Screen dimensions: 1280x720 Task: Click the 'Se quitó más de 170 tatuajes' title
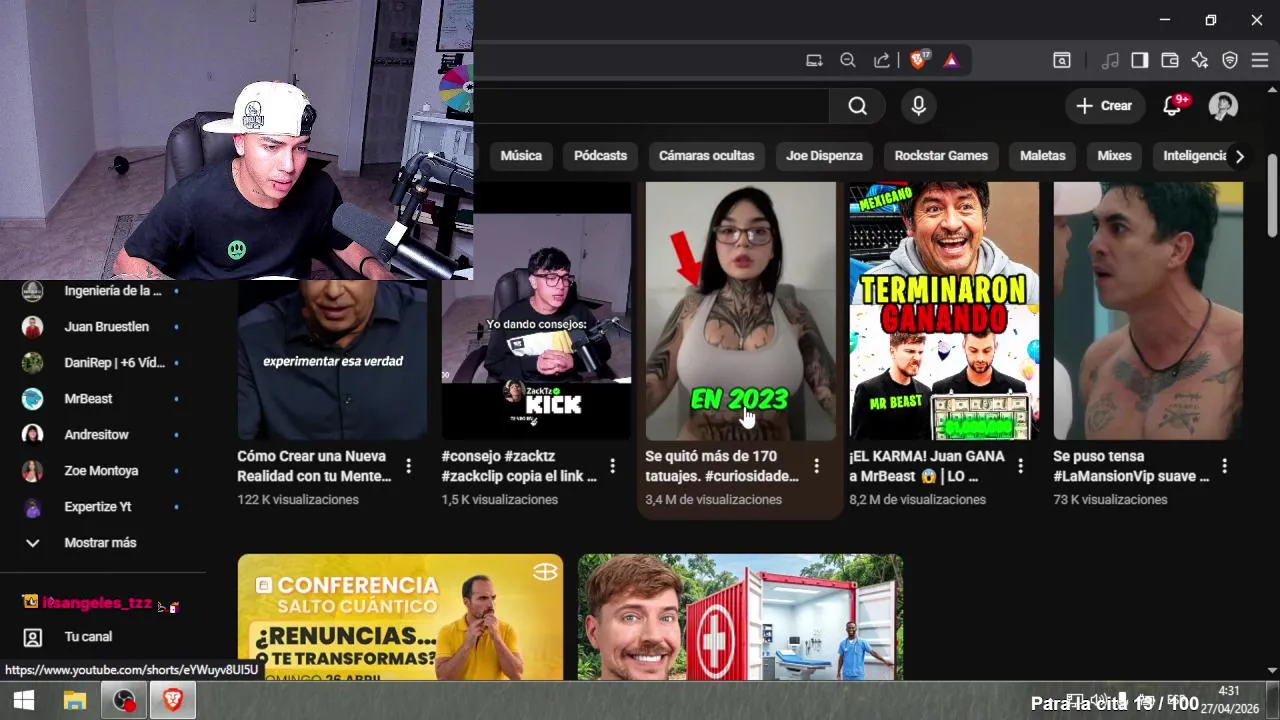722,466
